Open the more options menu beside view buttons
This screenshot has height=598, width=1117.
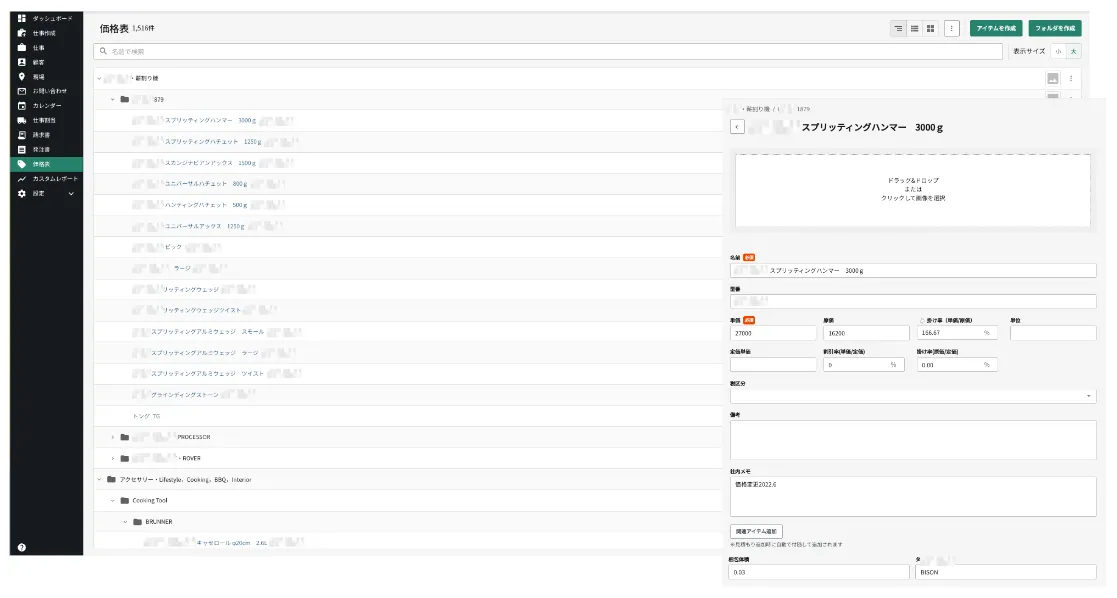click(952, 29)
